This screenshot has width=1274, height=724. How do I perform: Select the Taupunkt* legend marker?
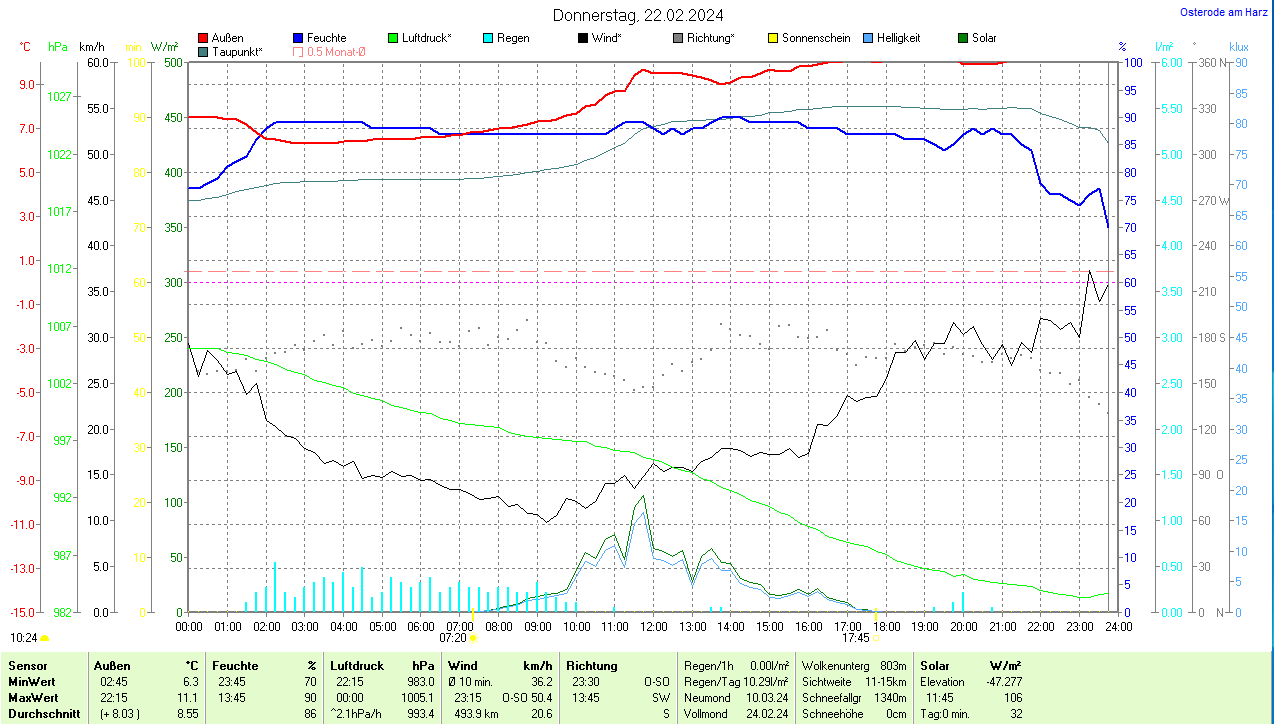[x=203, y=51]
